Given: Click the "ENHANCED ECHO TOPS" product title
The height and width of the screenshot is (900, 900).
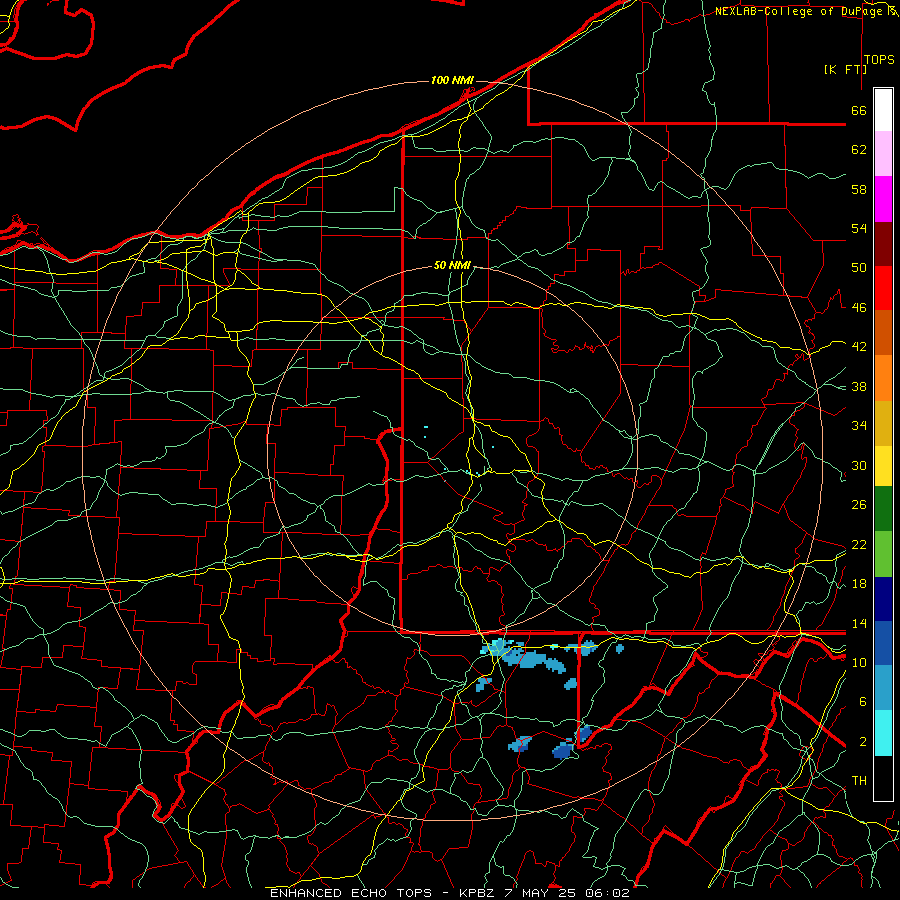Looking at the screenshot, I should (350, 893).
